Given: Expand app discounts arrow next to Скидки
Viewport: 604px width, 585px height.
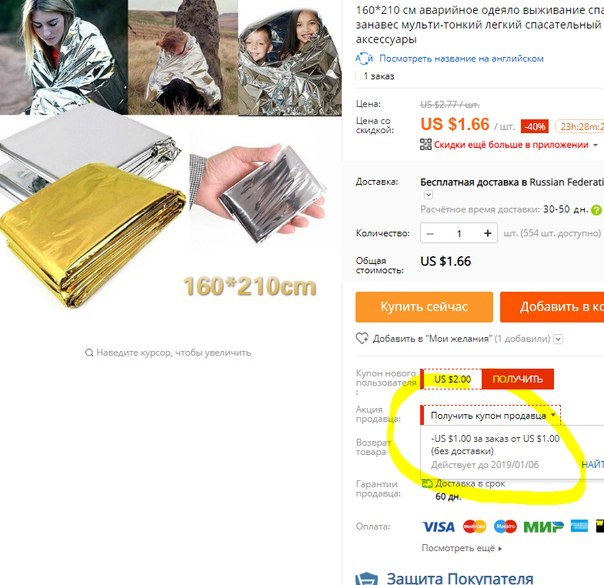Looking at the screenshot, I should 596,145.
